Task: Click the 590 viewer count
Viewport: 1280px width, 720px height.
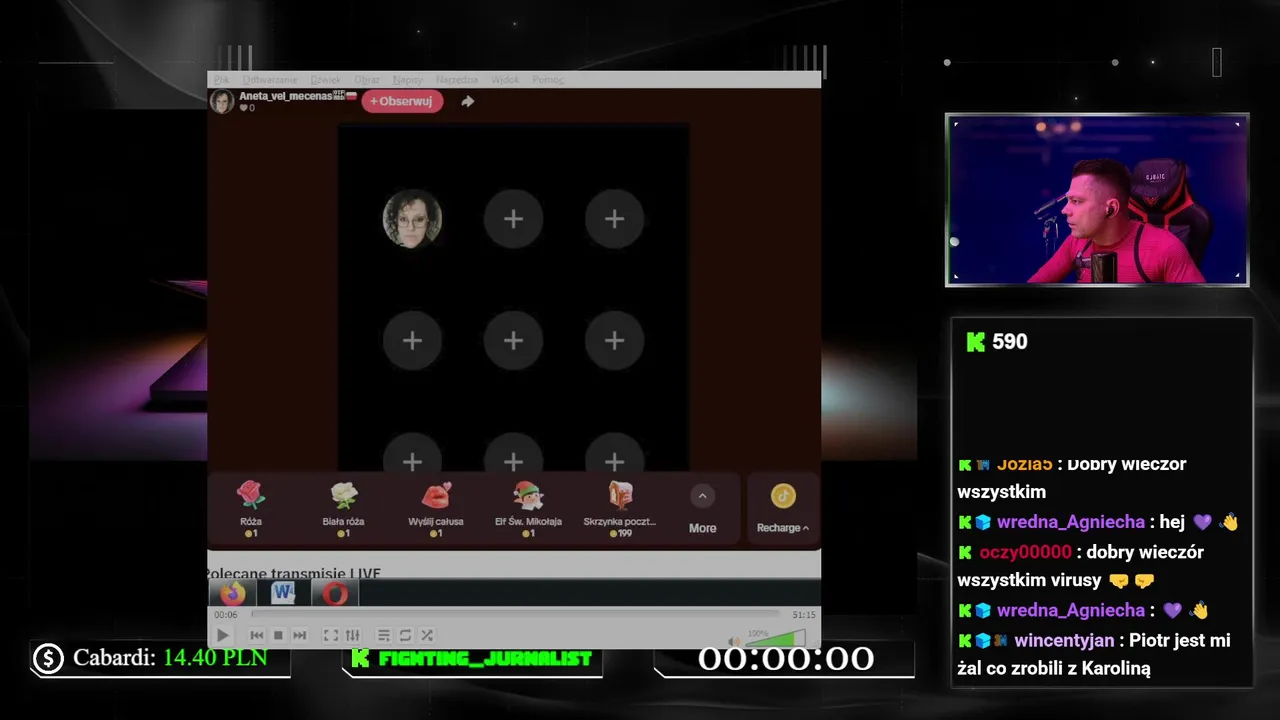Action: pos(1010,342)
